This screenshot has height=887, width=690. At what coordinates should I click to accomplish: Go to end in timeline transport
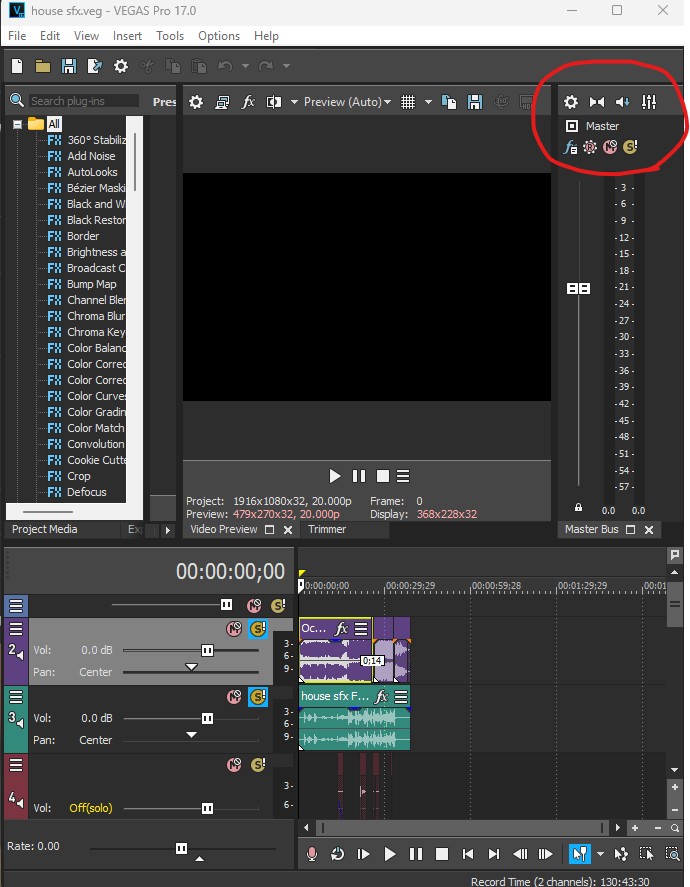tap(494, 854)
